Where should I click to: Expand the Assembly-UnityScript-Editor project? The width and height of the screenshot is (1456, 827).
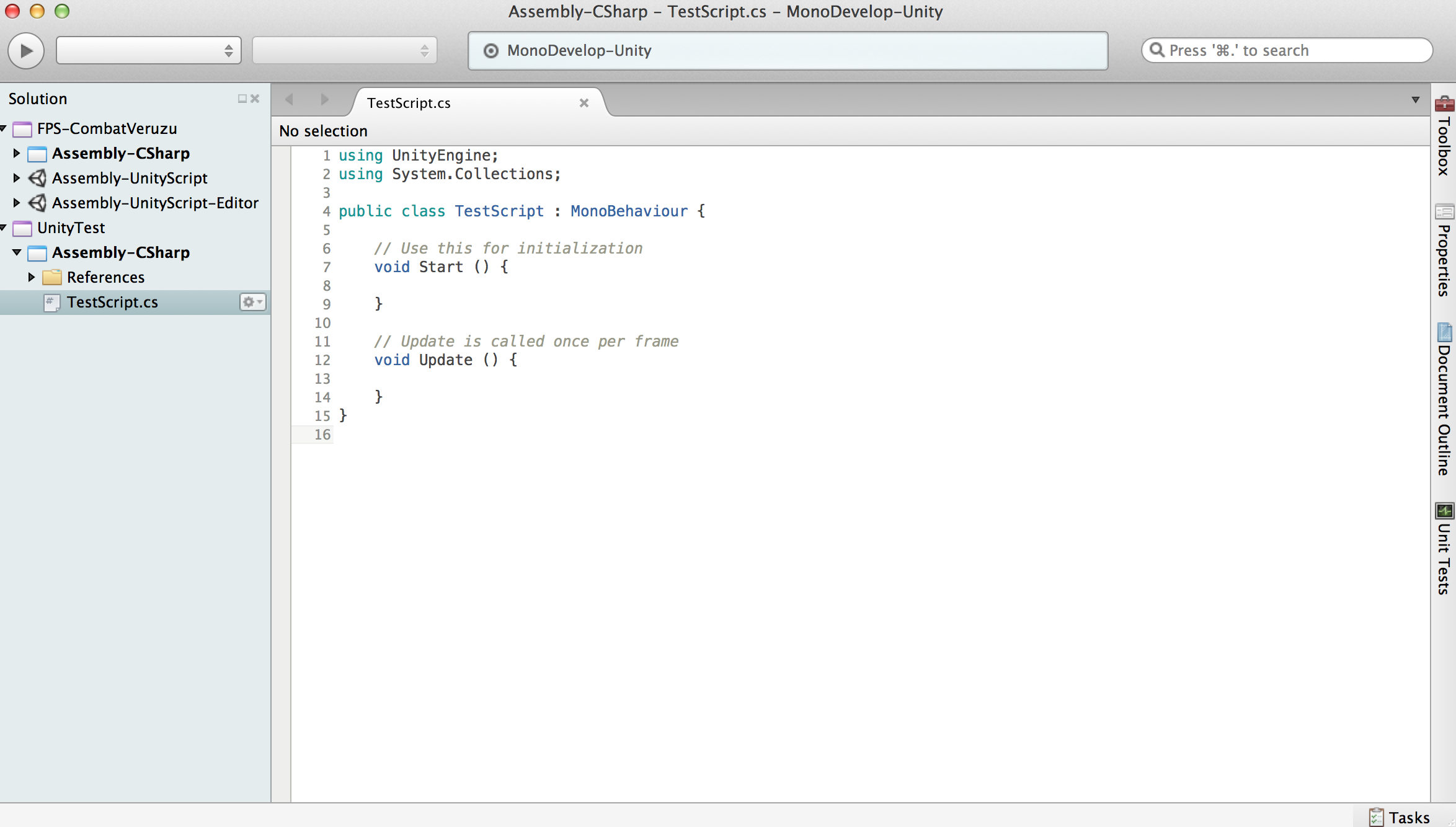point(17,203)
